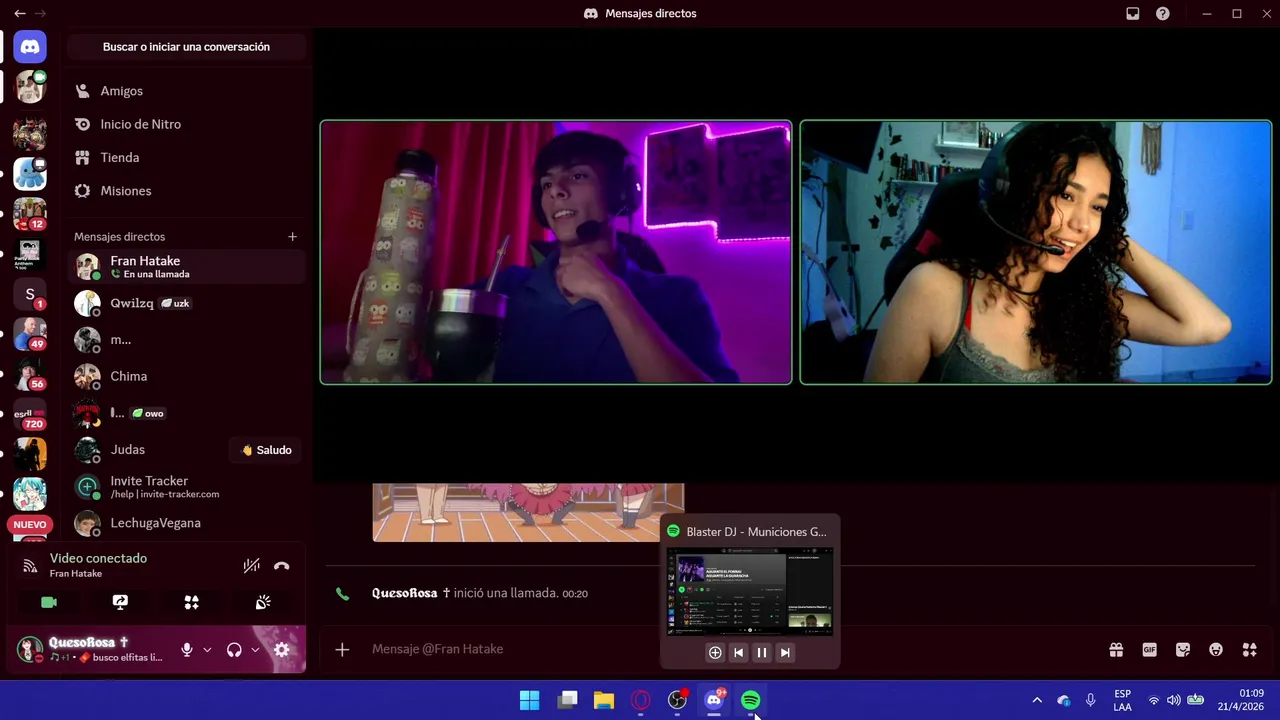The image size is (1280, 720).
Task: Add attachment with message plus button
Action: coord(342,649)
